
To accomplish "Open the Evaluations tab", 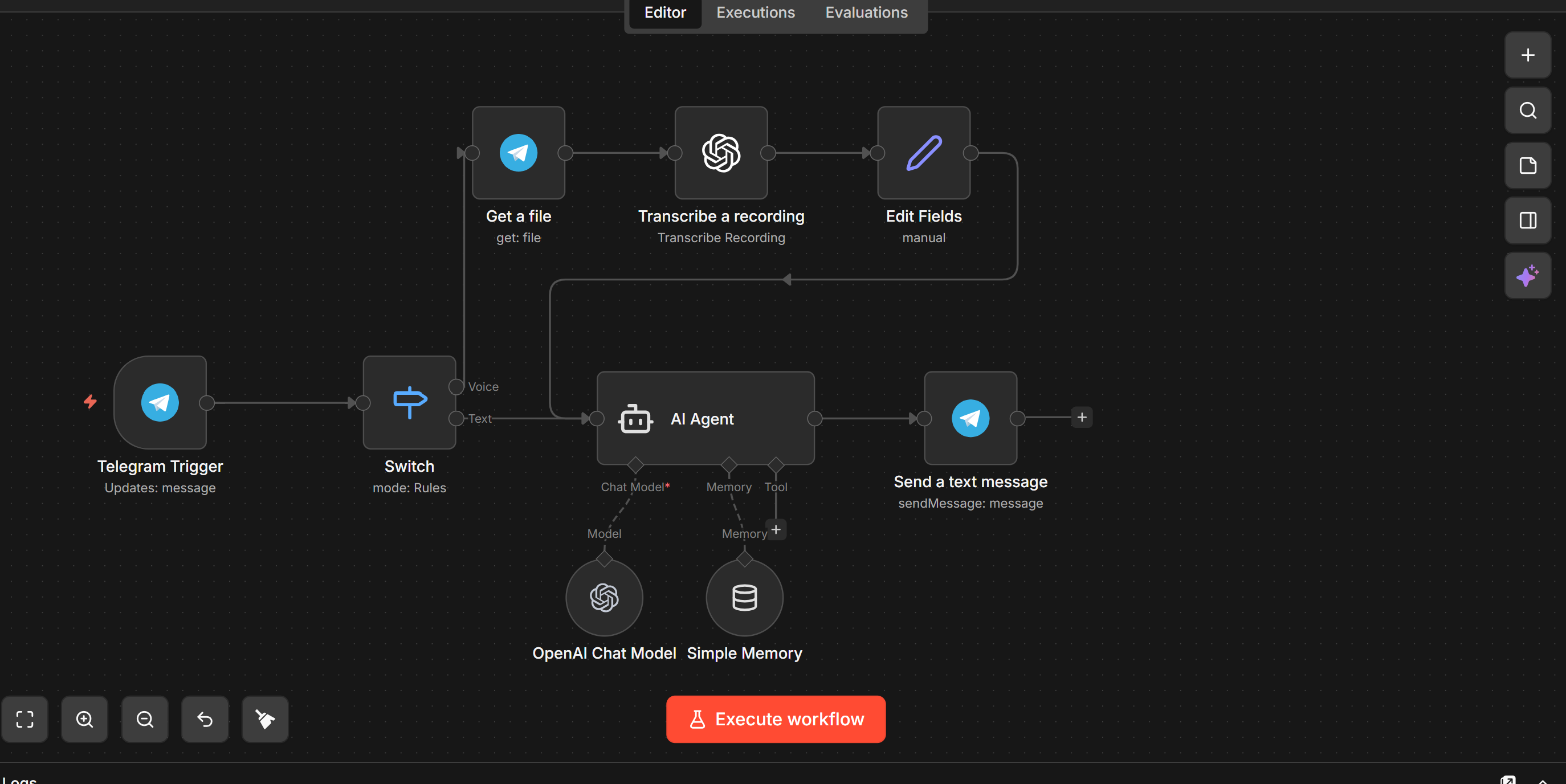I will [x=866, y=12].
